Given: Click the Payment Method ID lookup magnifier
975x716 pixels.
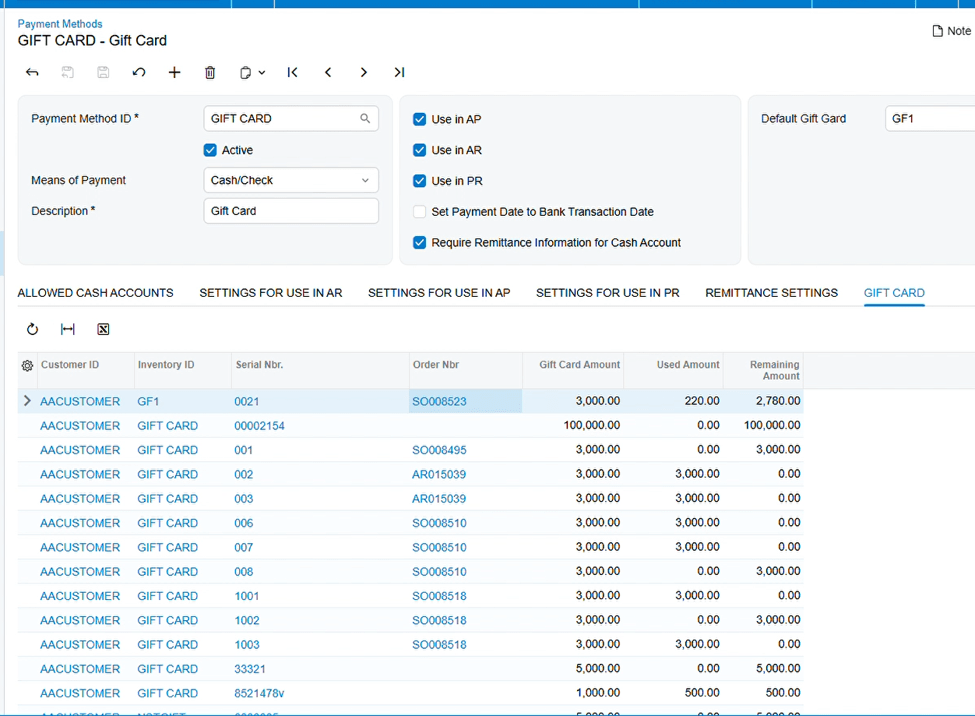Looking at the screenshot, I should [365, 118].
